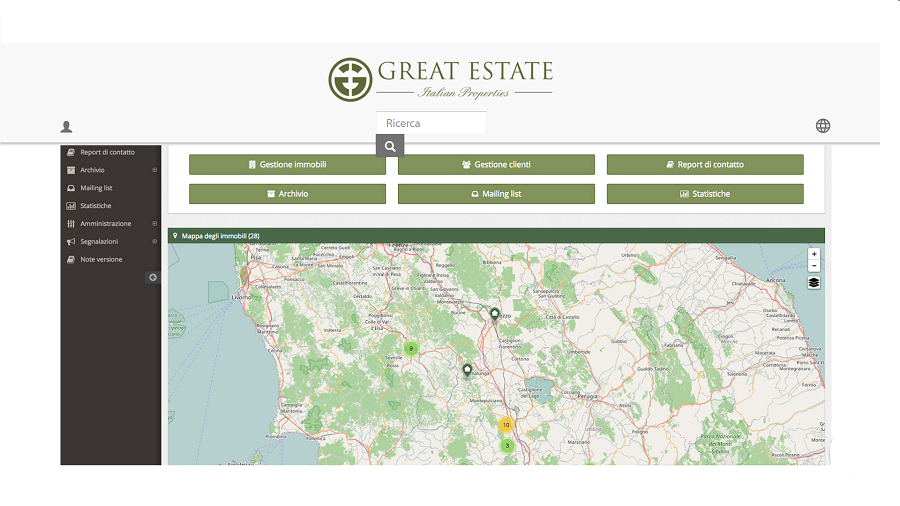The image size is (900, 506).
Task: Click the Perugia label on map
Action: click(x=588, y=396)
